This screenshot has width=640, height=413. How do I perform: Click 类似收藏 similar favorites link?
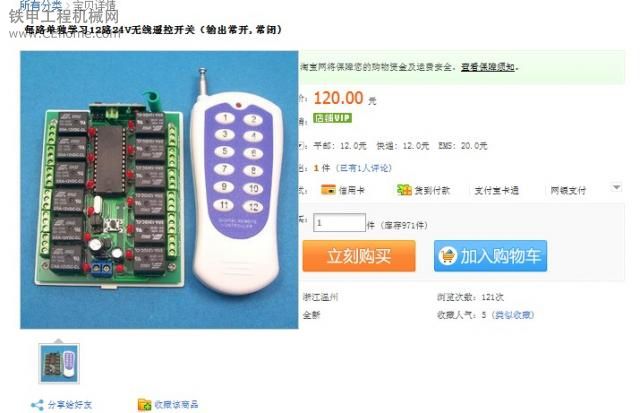coord(513,315)
